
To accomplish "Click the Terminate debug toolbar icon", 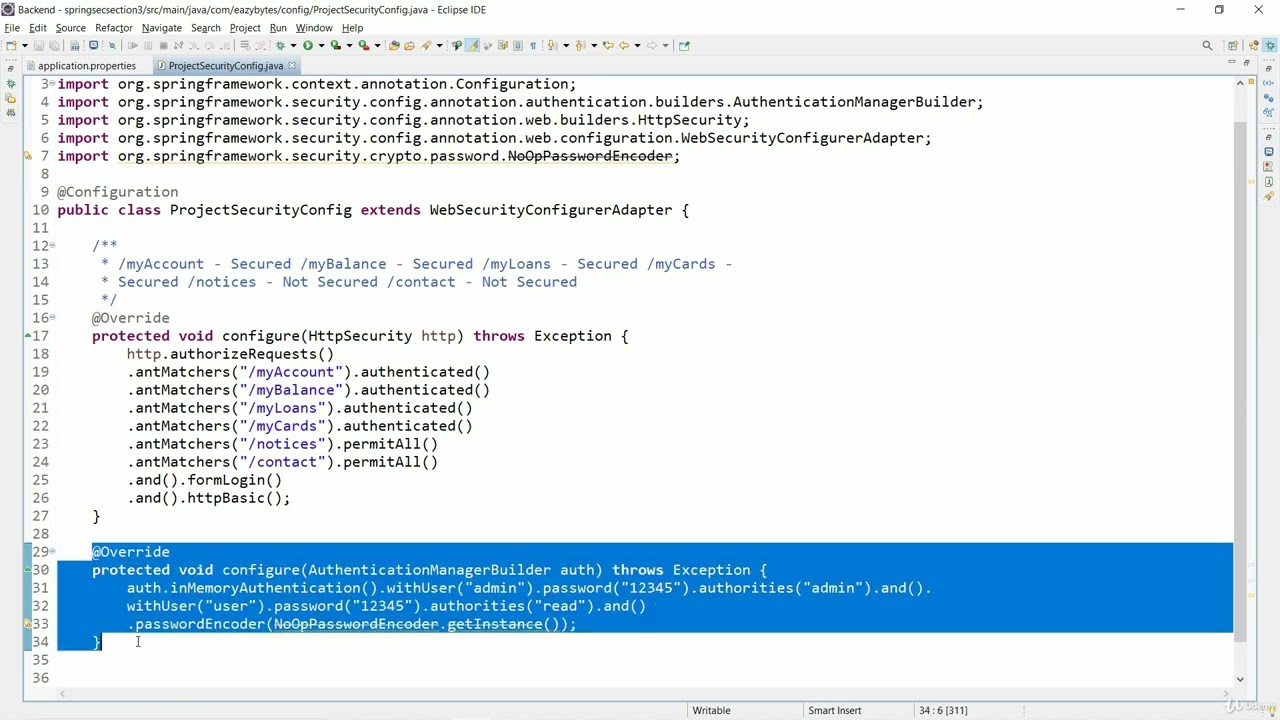I will [x=163, y=45].
